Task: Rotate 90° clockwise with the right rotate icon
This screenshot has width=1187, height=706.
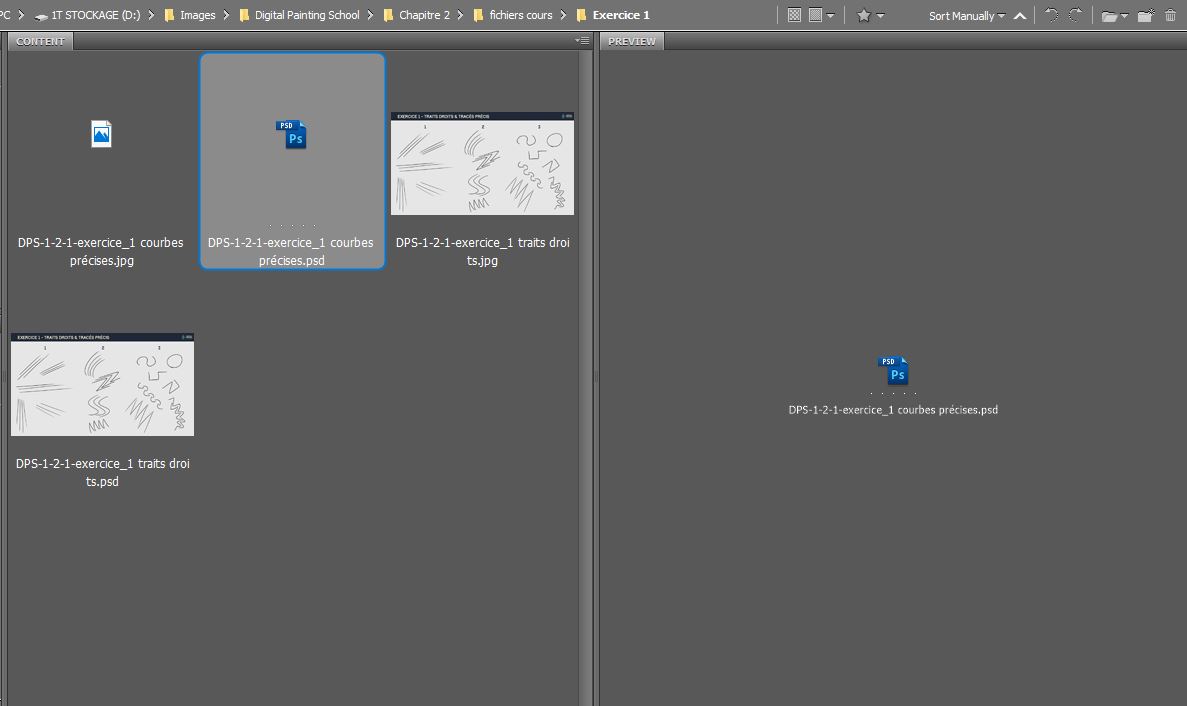Action: [1075, 15]
